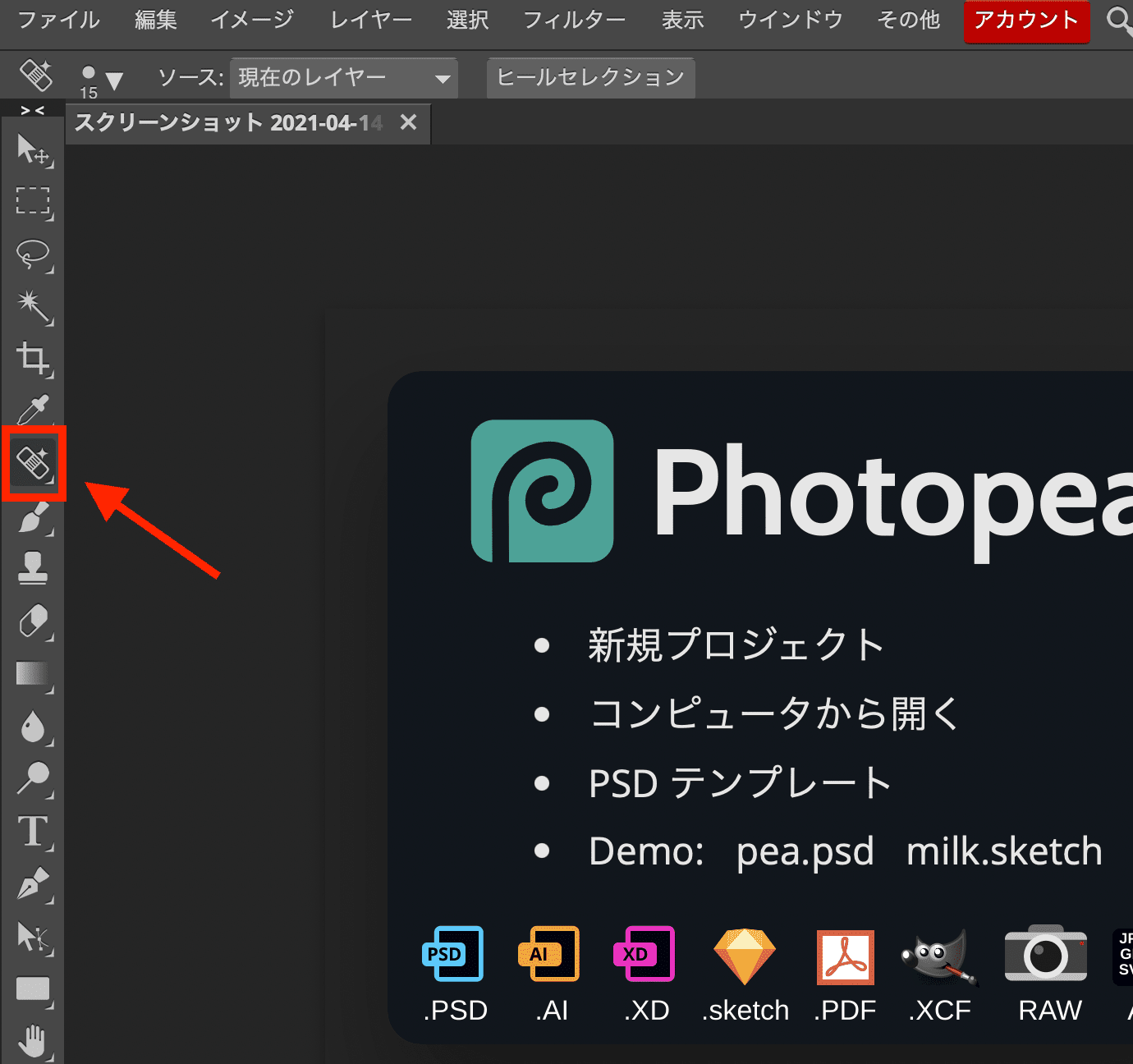The width and height of the screenshot is (1133, 1064).
Task: Click the アカウント button
Action: pyautogui.click(x=1025, y=21)
